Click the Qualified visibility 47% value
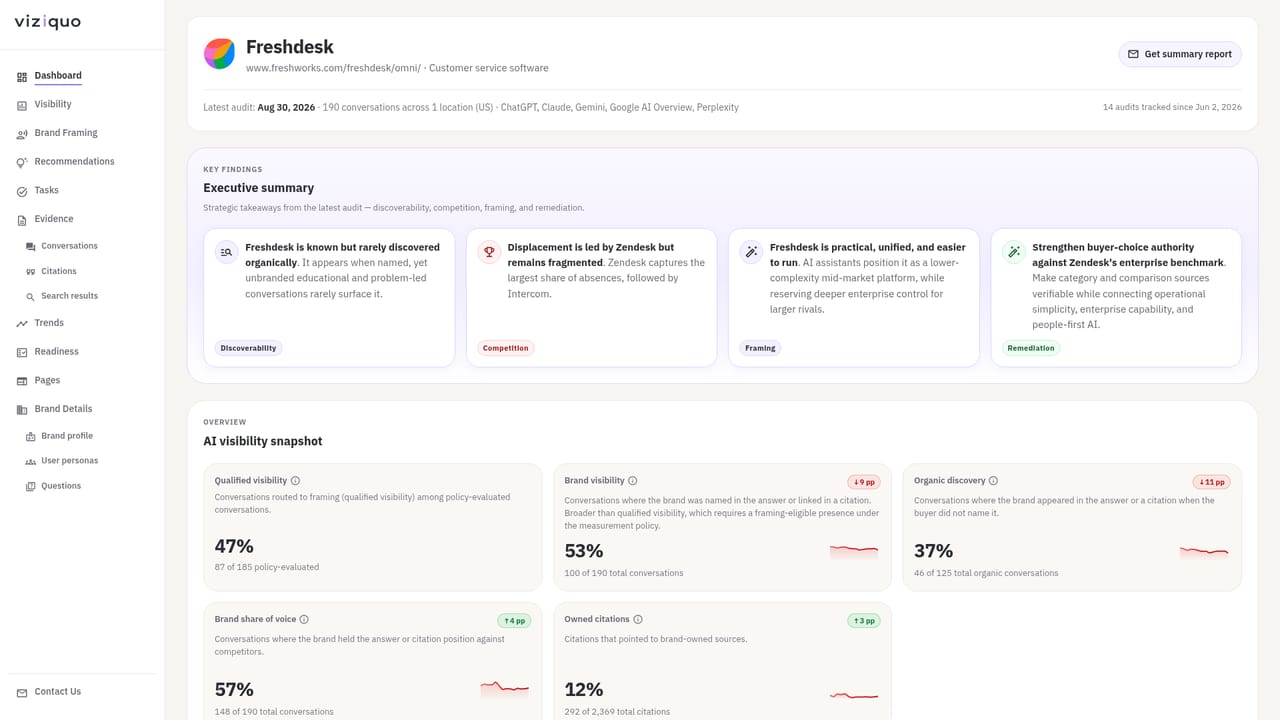 pos(234,547)
